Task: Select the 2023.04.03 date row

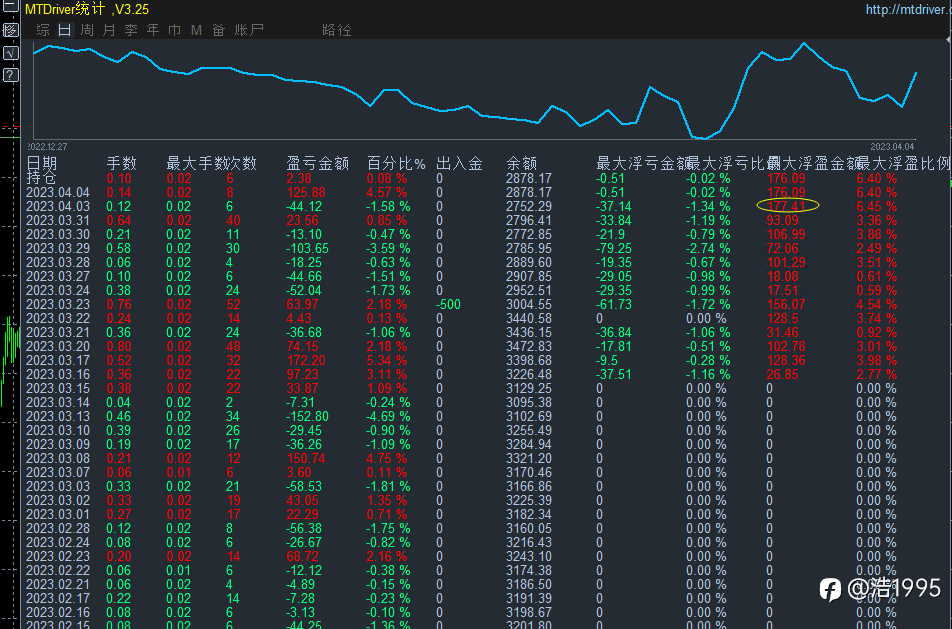Action: coord(58,206)
